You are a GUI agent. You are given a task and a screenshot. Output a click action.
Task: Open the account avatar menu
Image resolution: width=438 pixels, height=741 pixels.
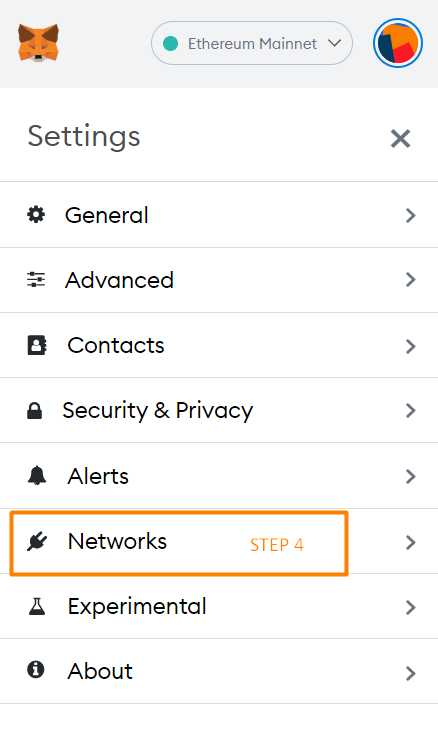(397, 43)
